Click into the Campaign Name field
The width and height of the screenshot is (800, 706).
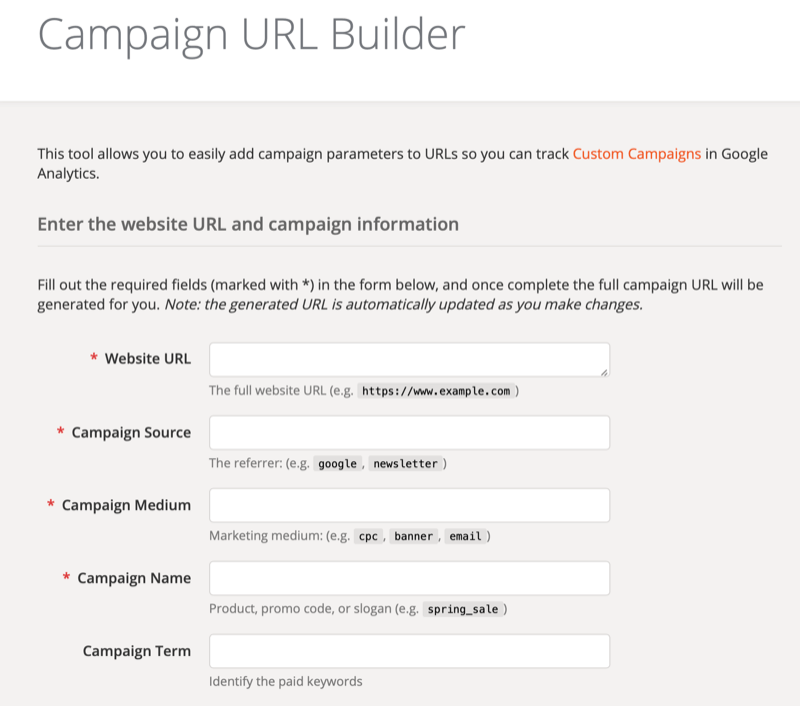pyautogui.click(x=409, y=578)
